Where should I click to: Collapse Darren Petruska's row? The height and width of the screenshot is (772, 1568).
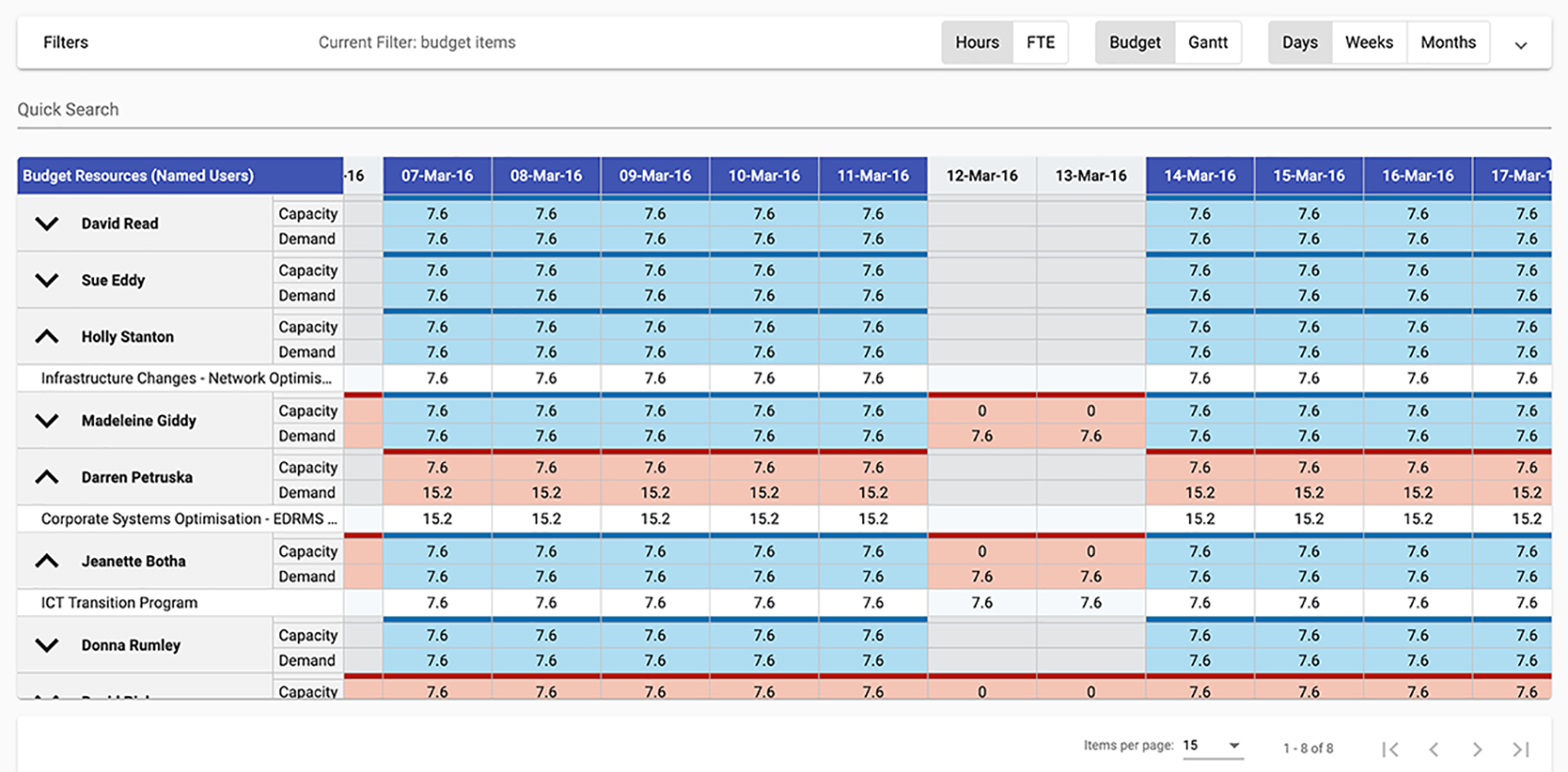coord(47,477)
